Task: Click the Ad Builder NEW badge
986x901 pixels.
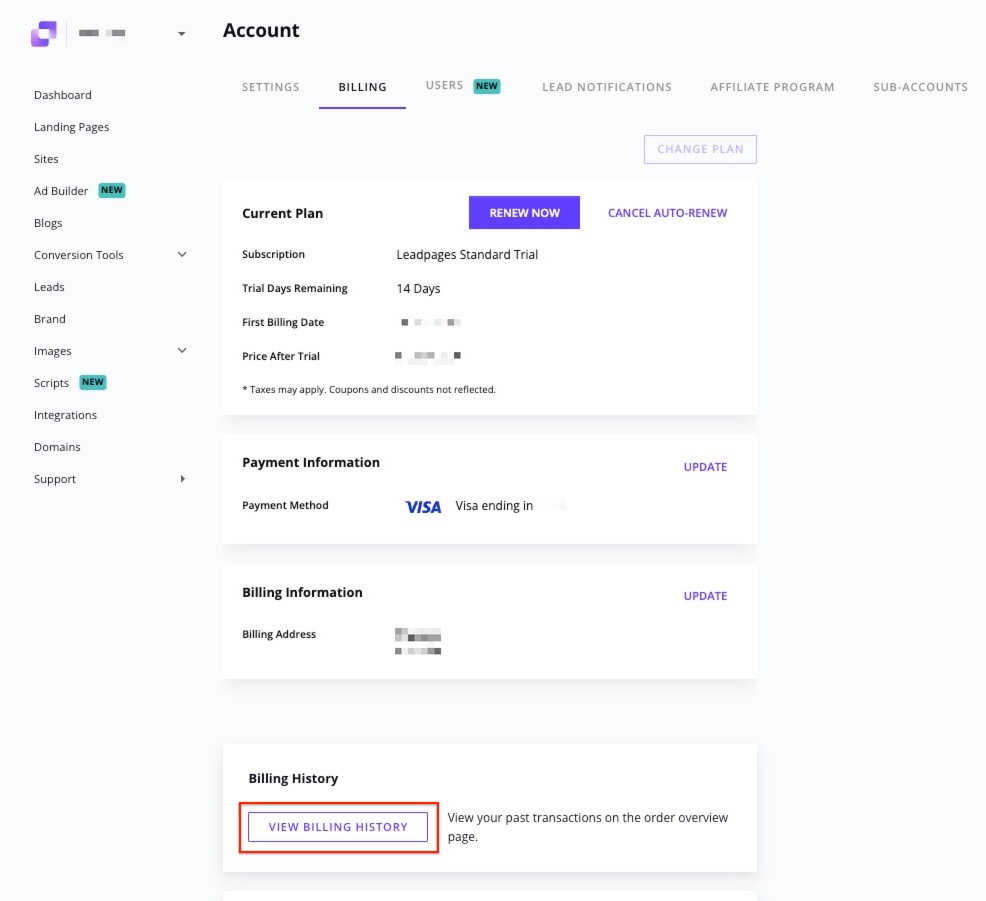Action: pos(111,190)
